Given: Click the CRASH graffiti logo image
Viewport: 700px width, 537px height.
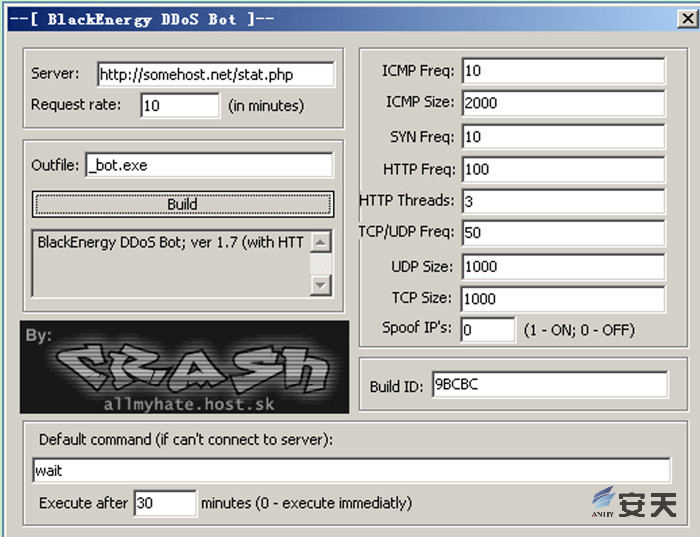Looking at the screenshot, I should (184, 366).
